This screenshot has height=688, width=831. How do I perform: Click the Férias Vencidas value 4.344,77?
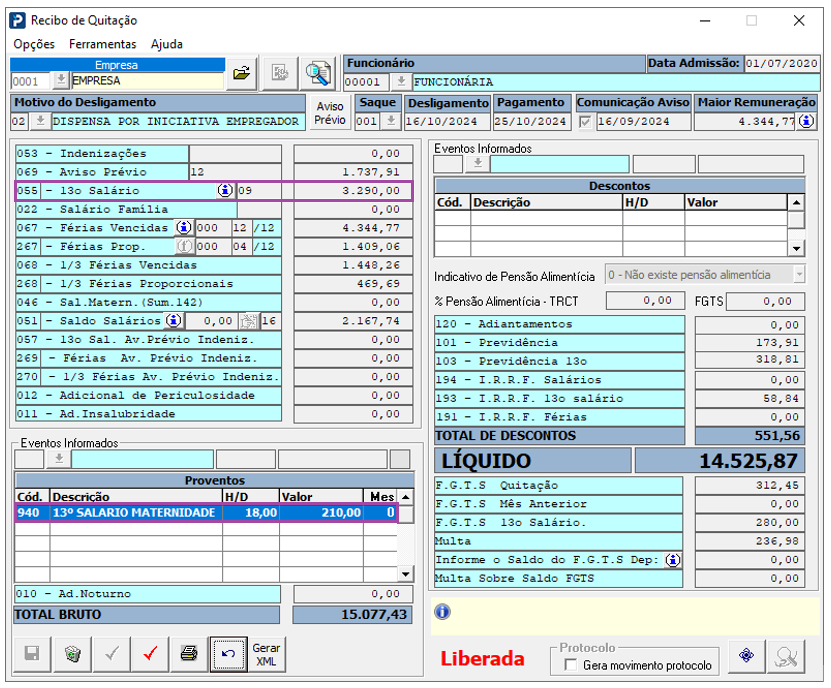click(x=353, y=227)
